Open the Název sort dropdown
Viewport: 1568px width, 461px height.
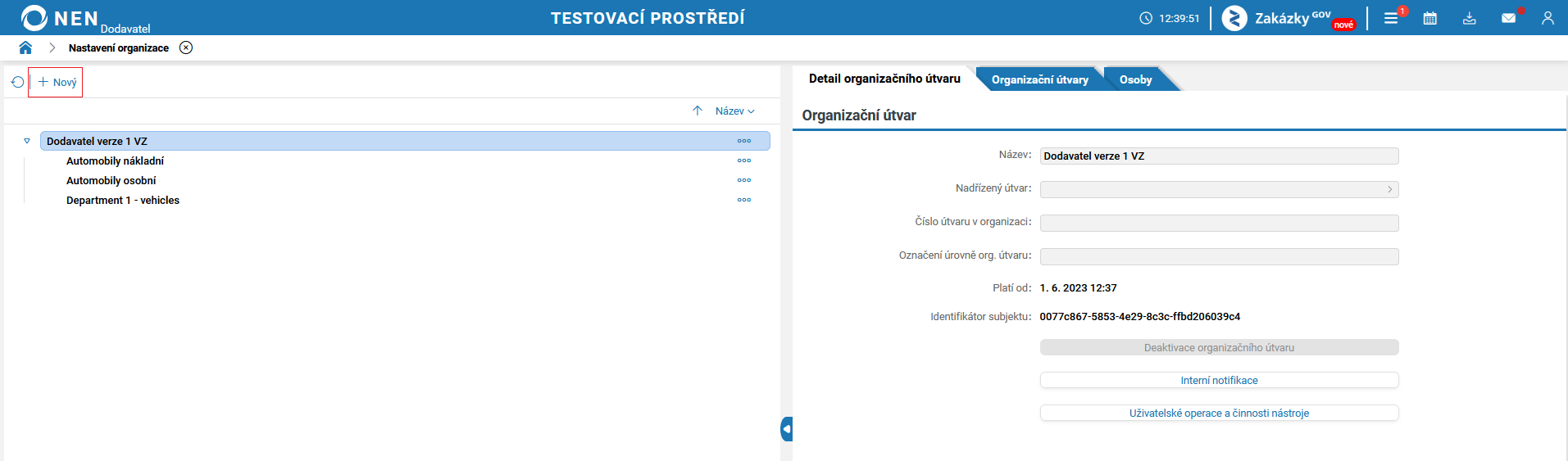click(734, 111)
